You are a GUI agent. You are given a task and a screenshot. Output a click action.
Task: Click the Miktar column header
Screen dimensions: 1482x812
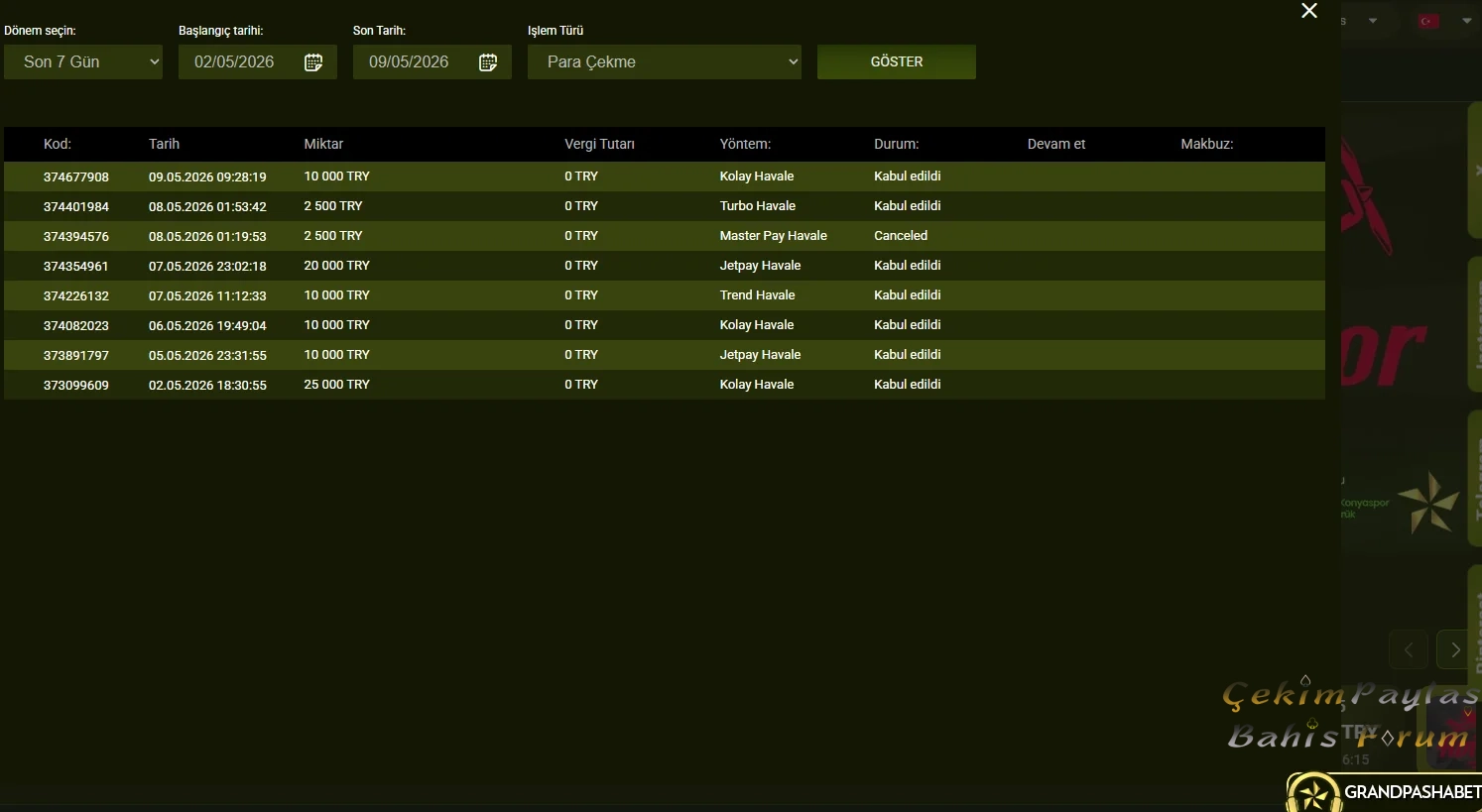tap(323, 144)
